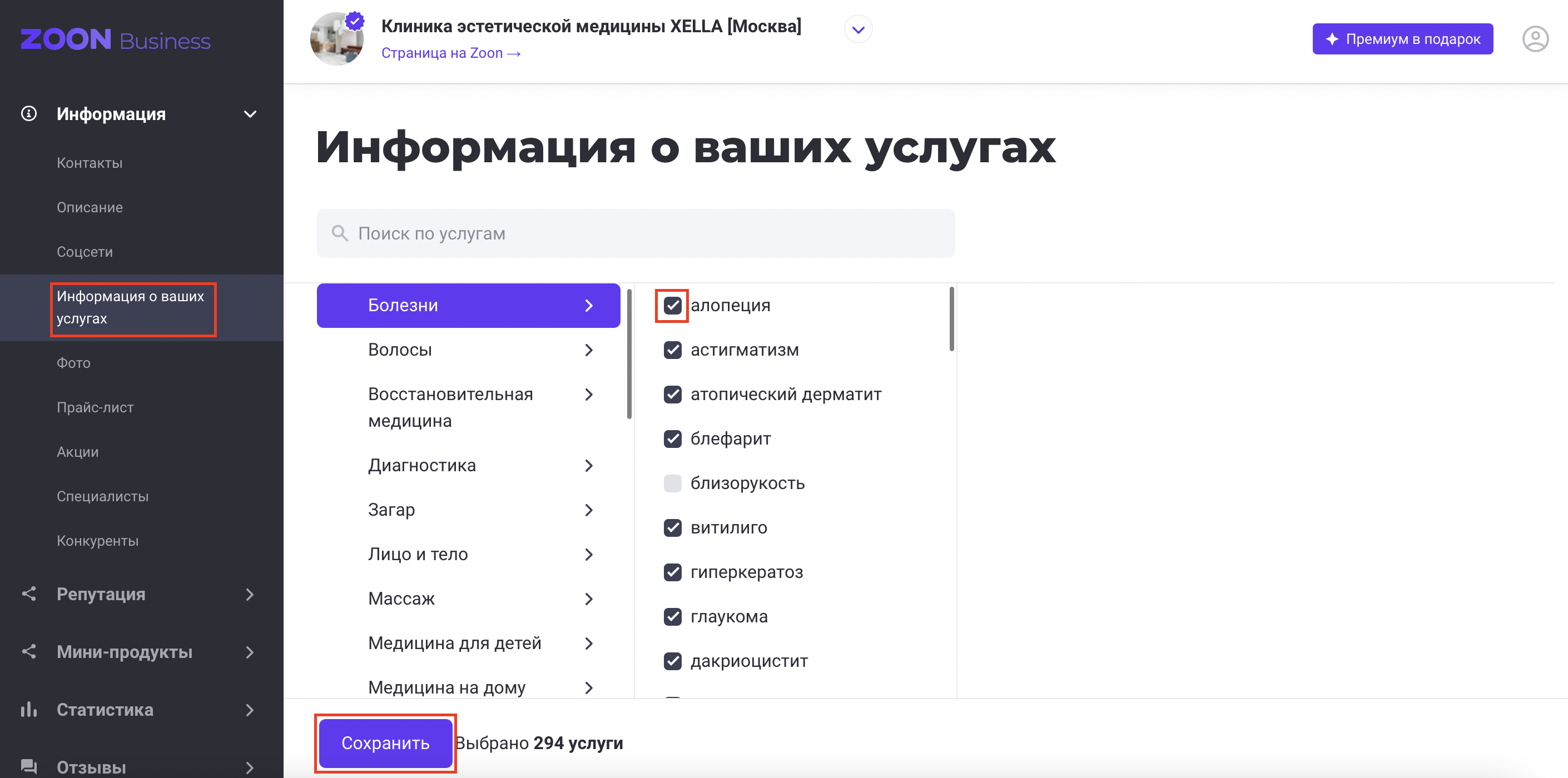The image size is (1568, 778).
Task: Click the Отзывы sidebar label
Action: (x=91, y=767)
